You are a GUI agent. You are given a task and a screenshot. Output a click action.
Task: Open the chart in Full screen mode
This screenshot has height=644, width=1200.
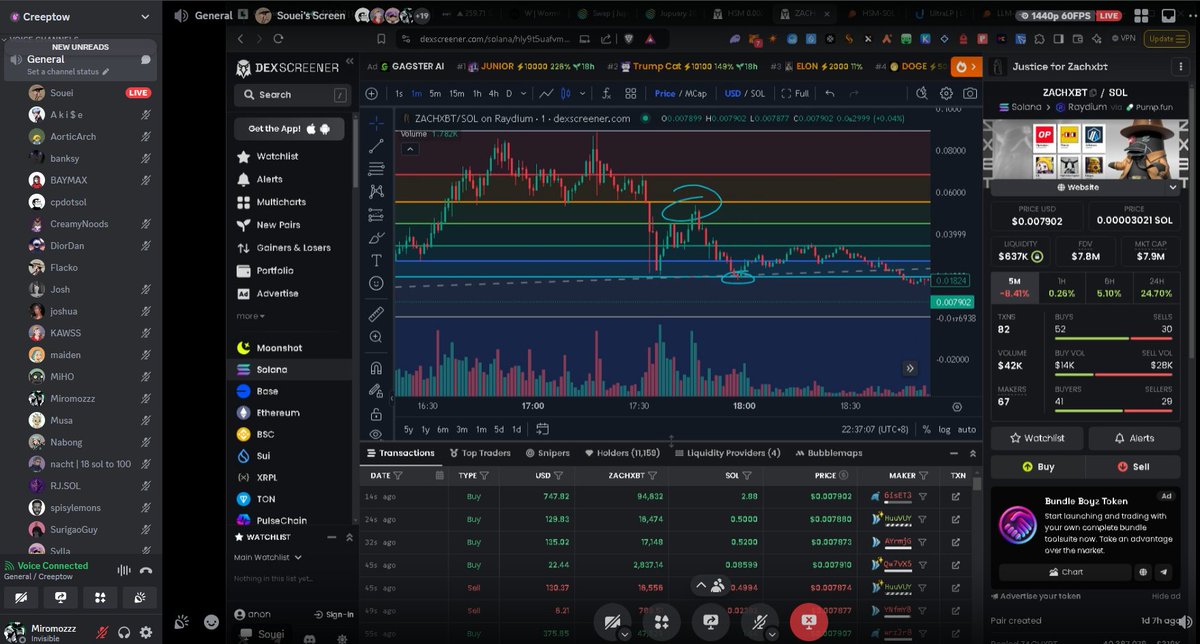[794, 93]
